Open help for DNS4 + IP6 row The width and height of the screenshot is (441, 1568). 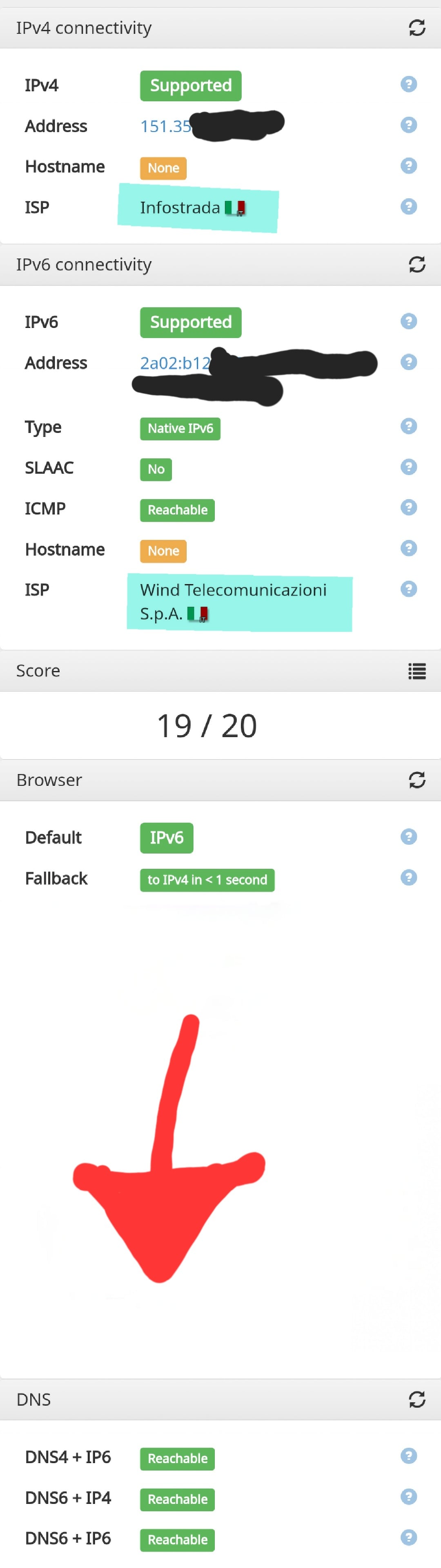(x=409, y=1455)
